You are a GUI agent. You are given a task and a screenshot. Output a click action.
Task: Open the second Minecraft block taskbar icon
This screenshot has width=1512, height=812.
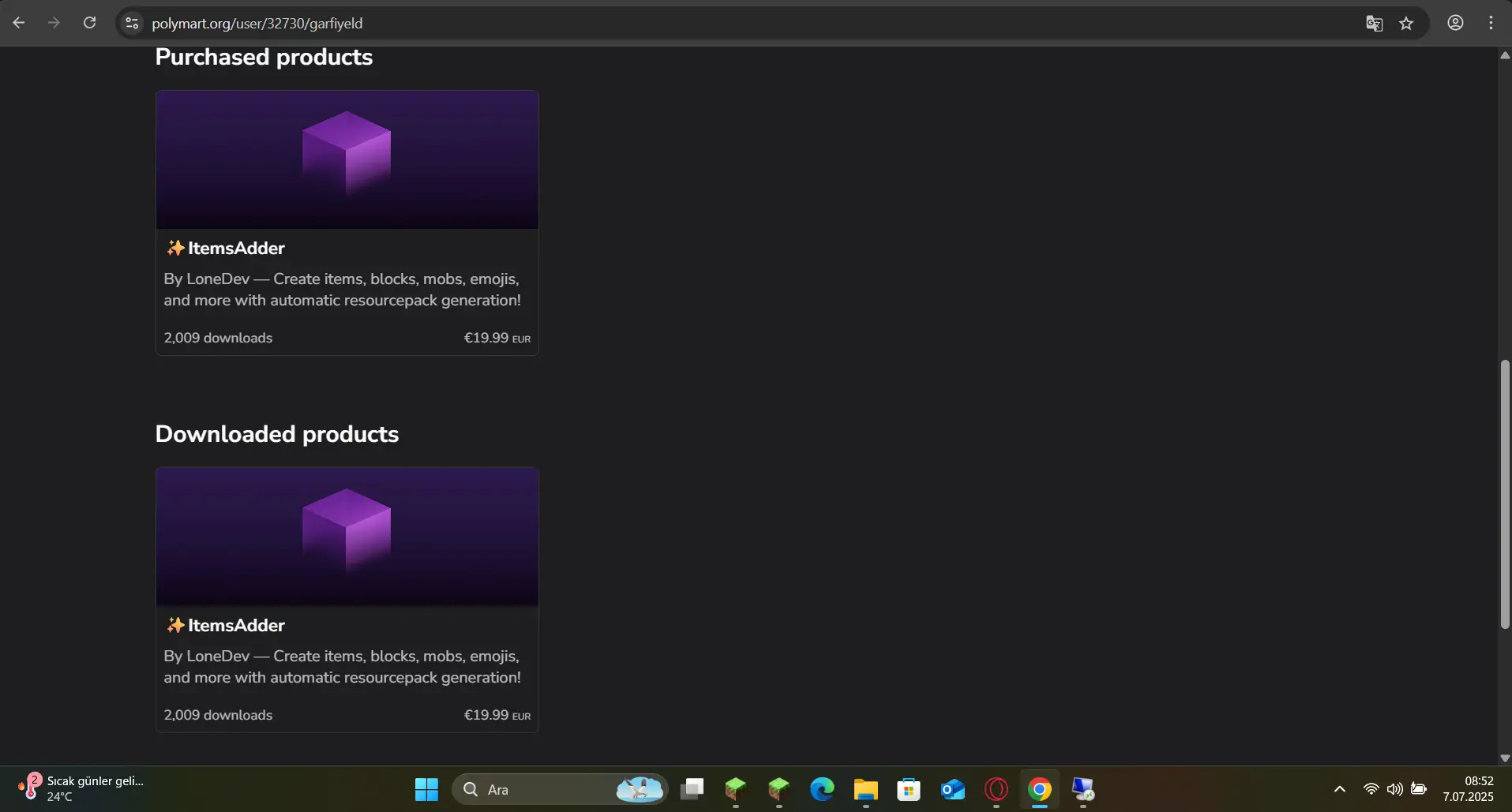779,789
